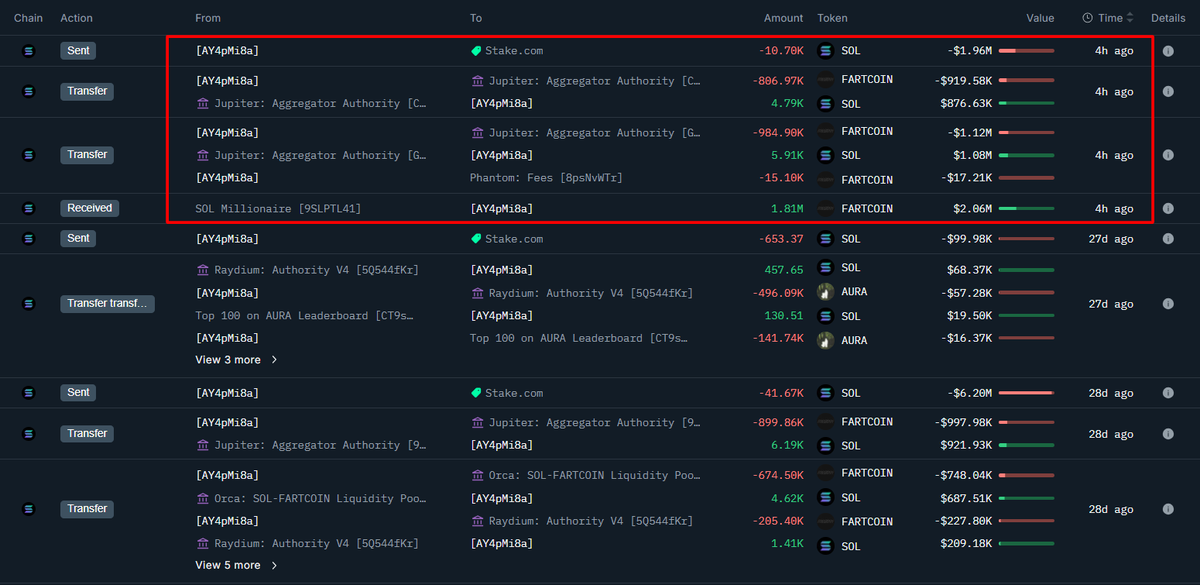Open Raydium: Authority V4 sender next to 457.65
Screen dimensions: 1200x585
314,270
